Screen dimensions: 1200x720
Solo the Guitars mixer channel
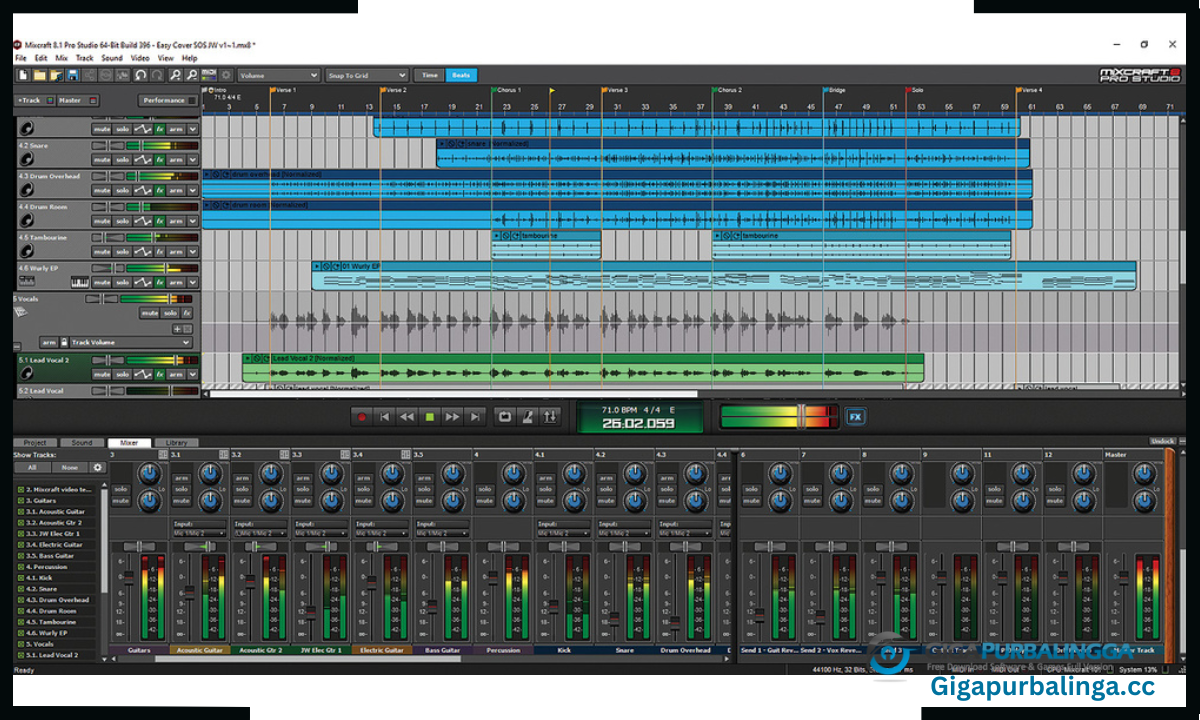[x=120, y=489]
